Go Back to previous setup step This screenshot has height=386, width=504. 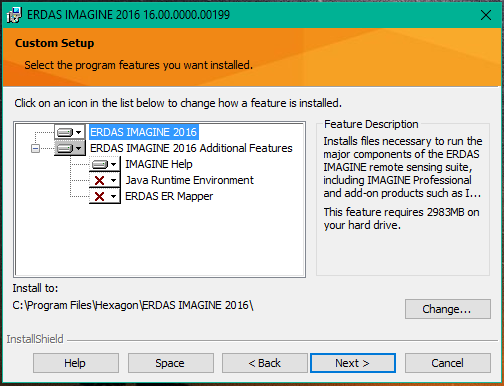click(x=265, y=363)
